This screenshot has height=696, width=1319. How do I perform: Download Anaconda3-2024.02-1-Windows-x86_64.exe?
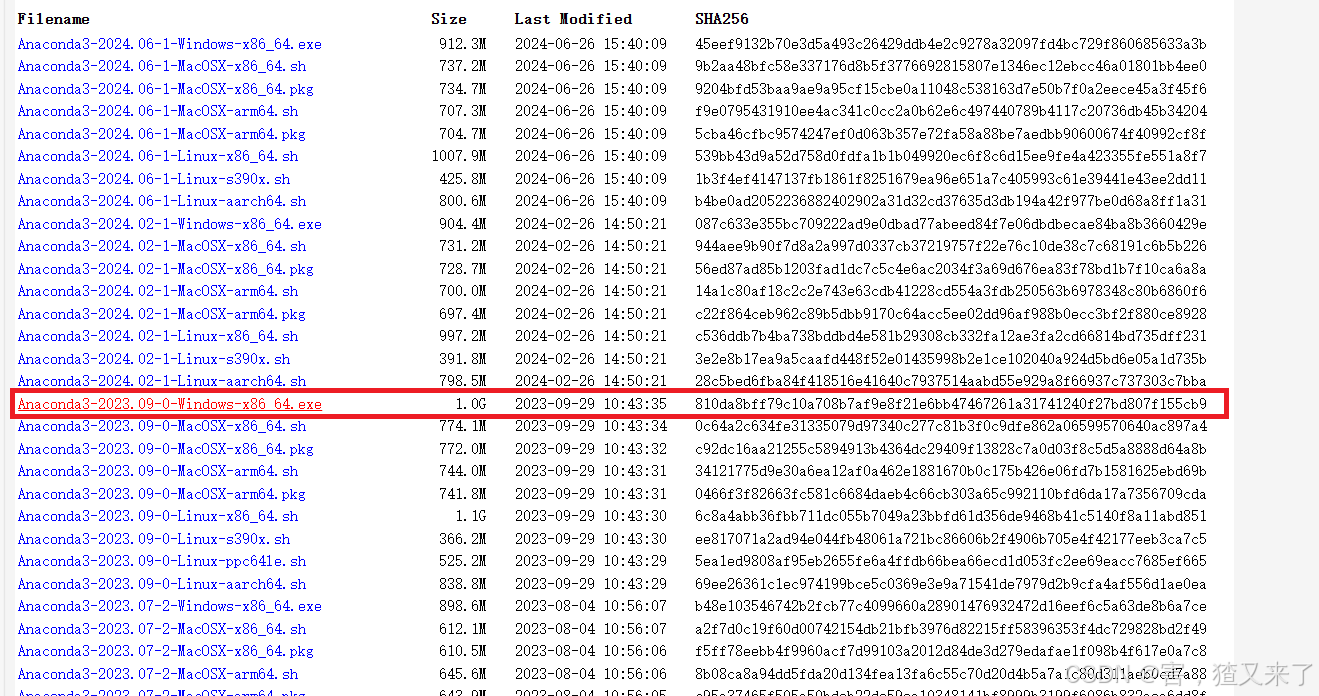tap(169, 224)
